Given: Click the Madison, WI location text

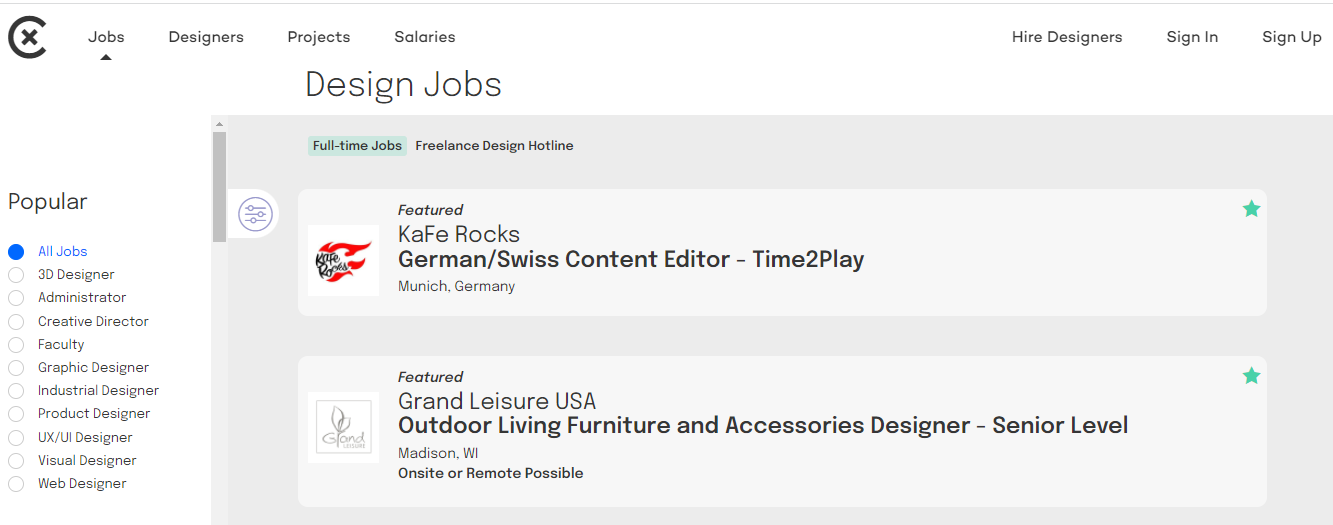Looking at the screenshot, I should (x=438, y=454).
